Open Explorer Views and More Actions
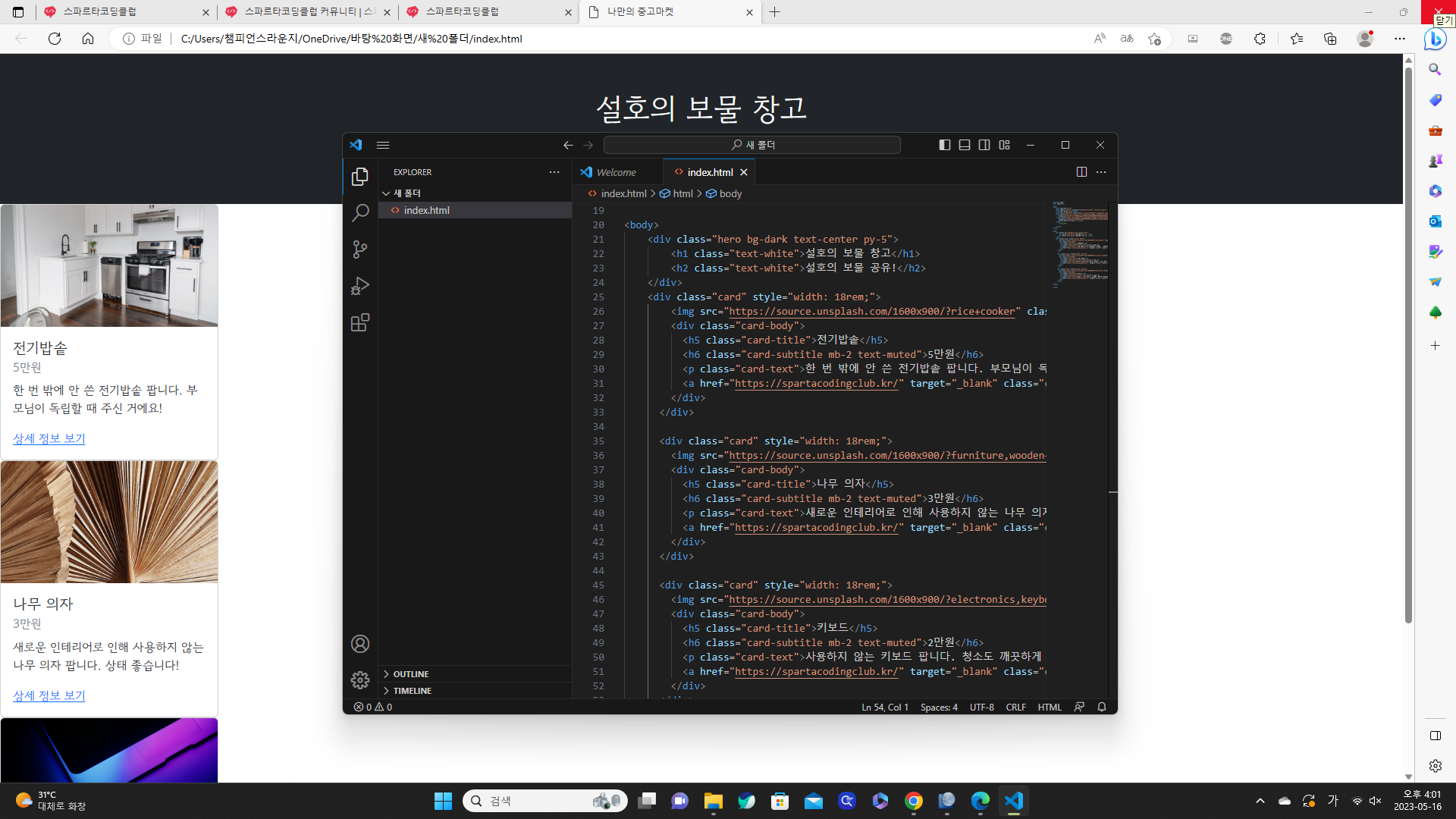This screenshot has width=1456, height=819. (x=554, y=172)
